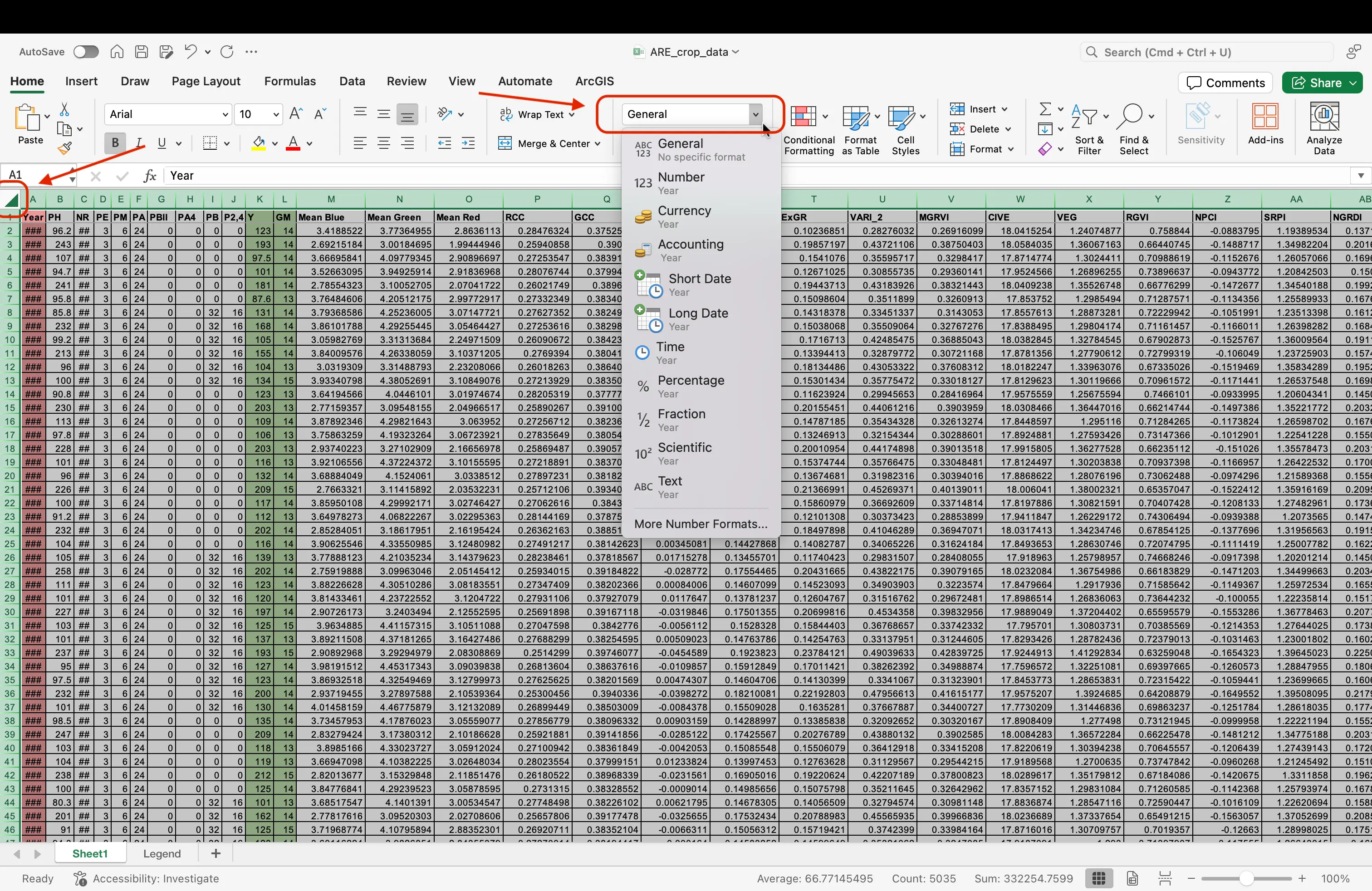The image size is (1372, 891).
Task: Click the zoom slider handle
Action: (x=1246, y=878)
